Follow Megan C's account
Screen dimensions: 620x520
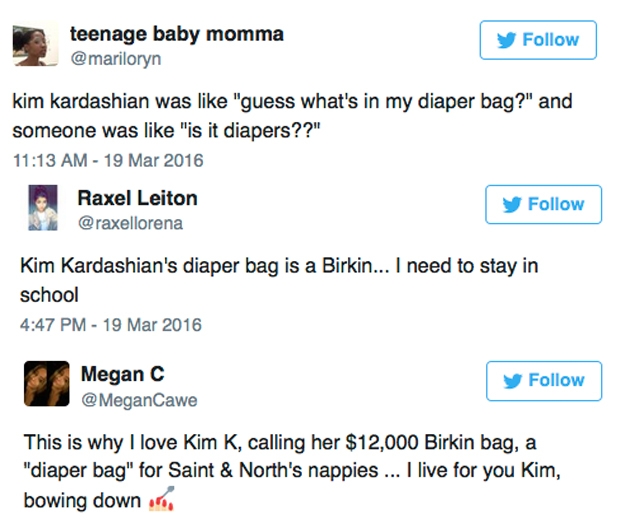pos(544,381)
